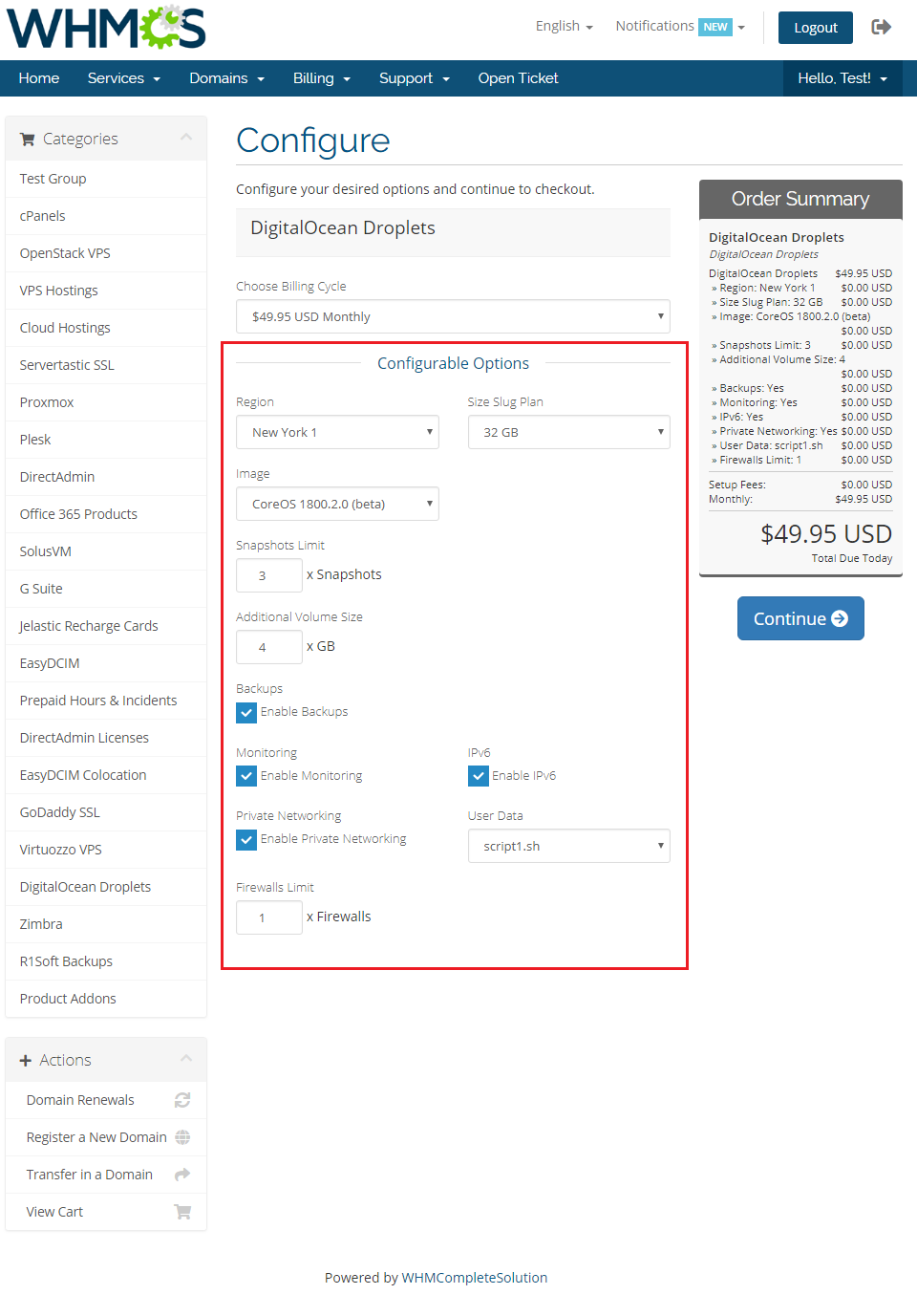Open the Hello, Test! account menu

(842, 78)
